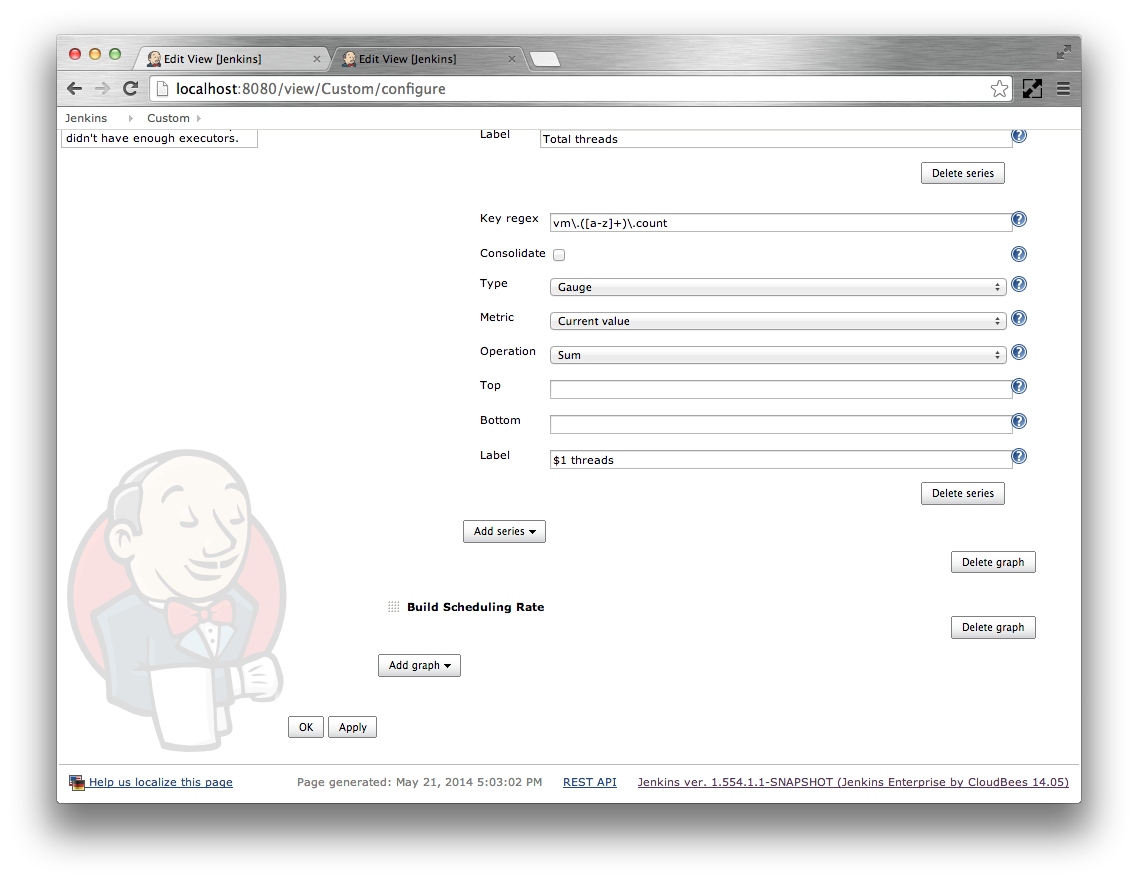Delete the Total threads series
Viewport: 1138px width, 882px height.
tap(963, 173)
